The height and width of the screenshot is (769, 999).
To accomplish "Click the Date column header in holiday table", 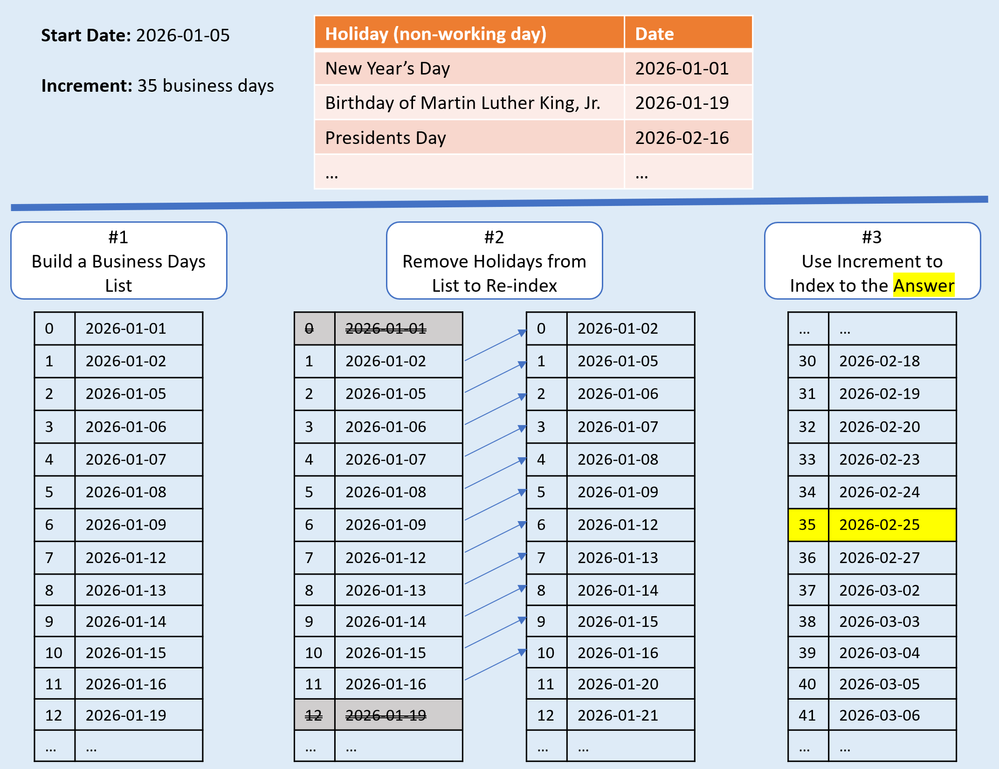I will 654,32.
